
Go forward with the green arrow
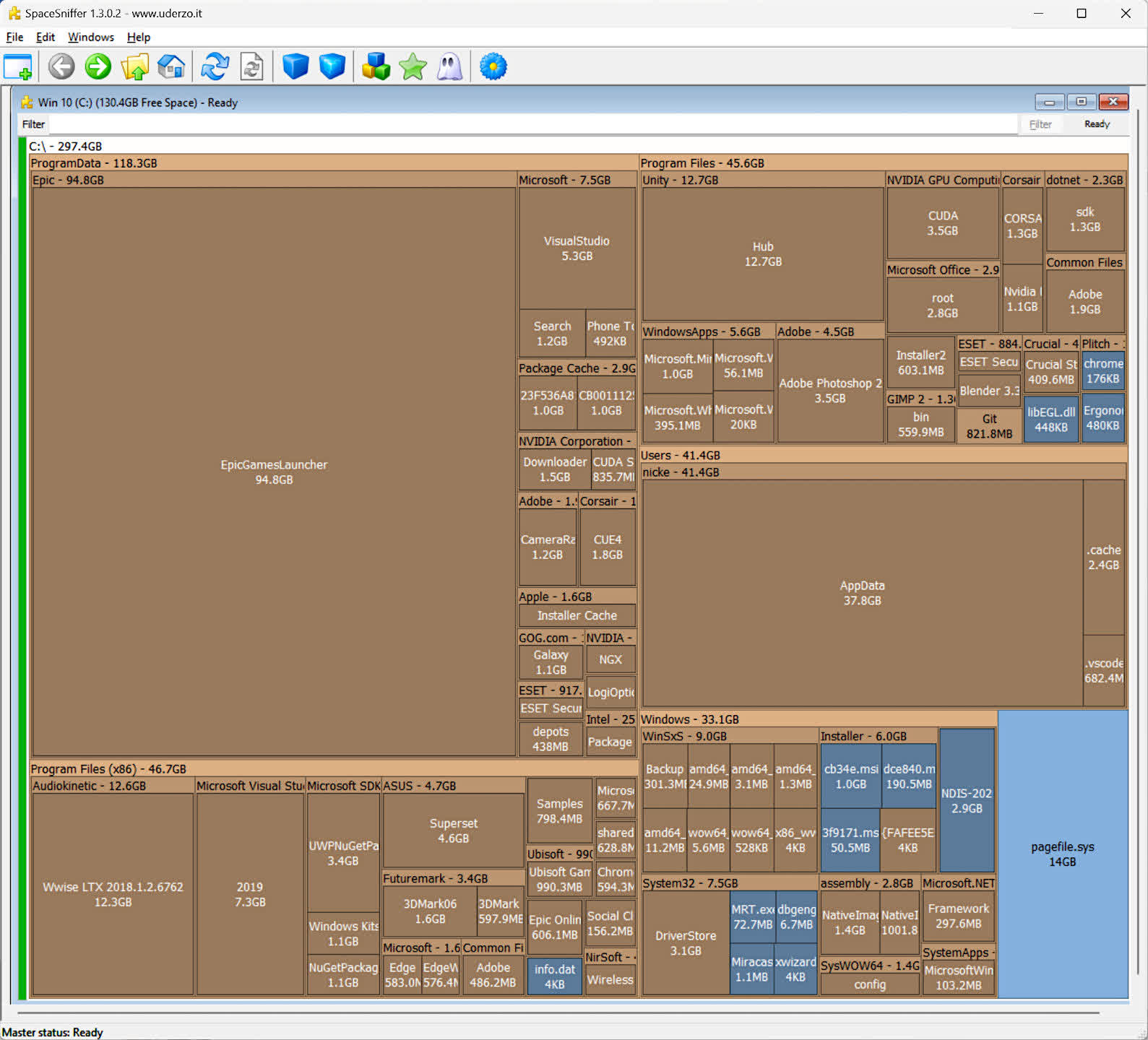98,67
